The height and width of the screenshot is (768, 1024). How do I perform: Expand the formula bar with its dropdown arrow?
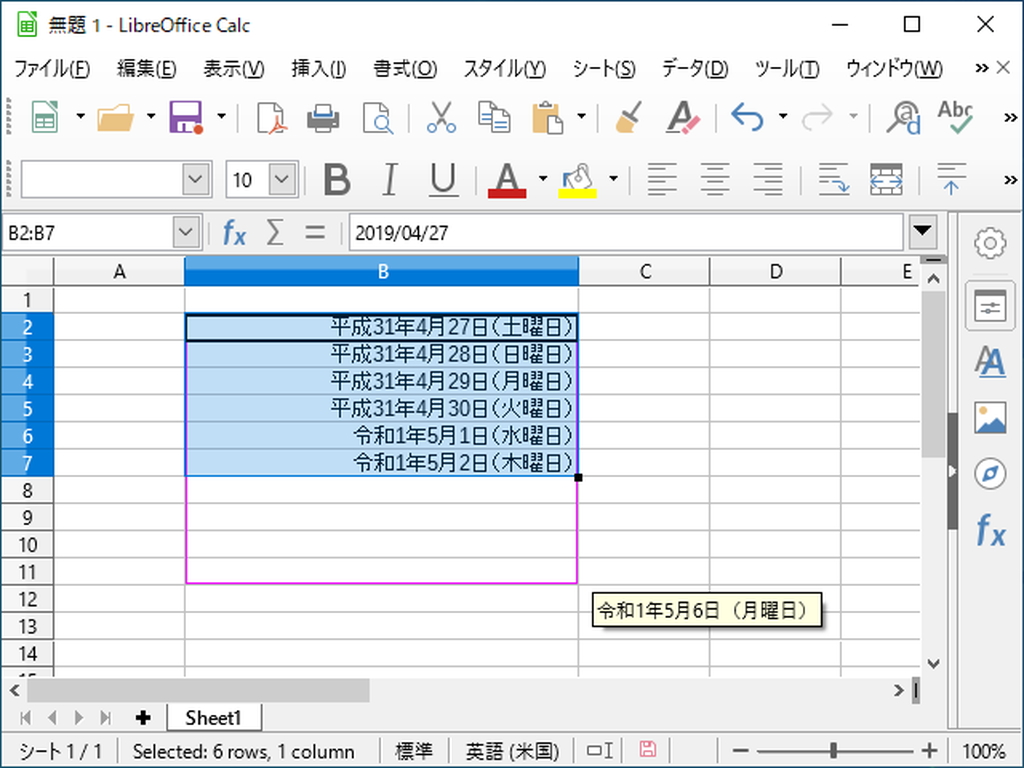921,232
